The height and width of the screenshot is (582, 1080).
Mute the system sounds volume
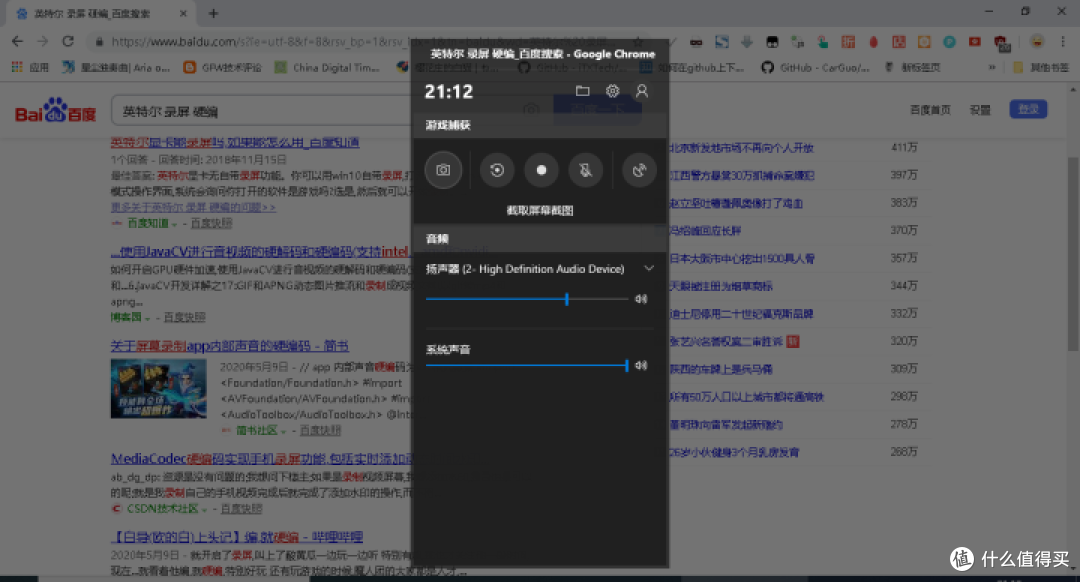(x=641, y=366)
